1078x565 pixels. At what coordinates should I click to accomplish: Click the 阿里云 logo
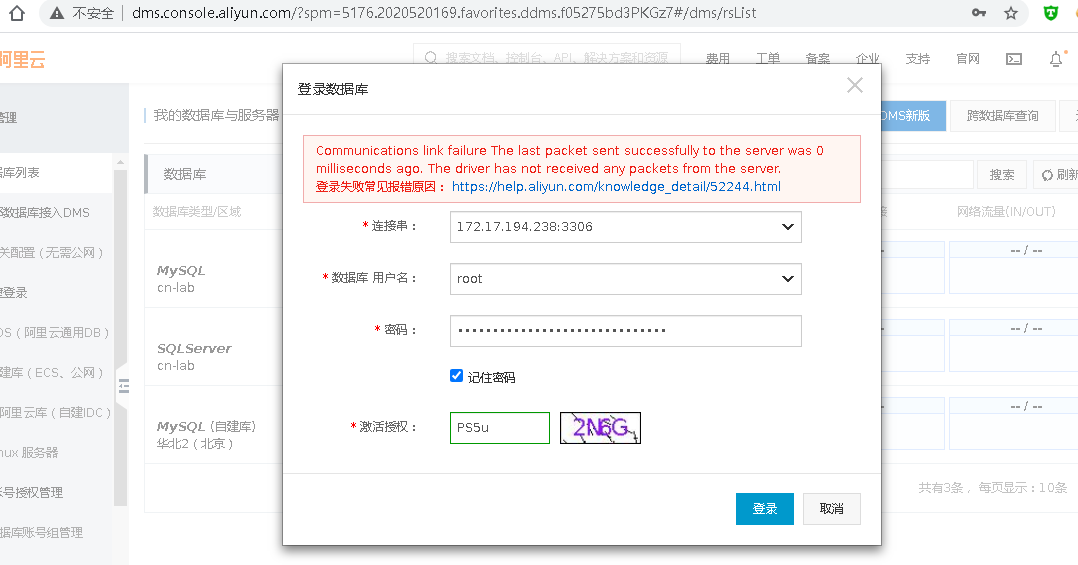tap(21, 60)
